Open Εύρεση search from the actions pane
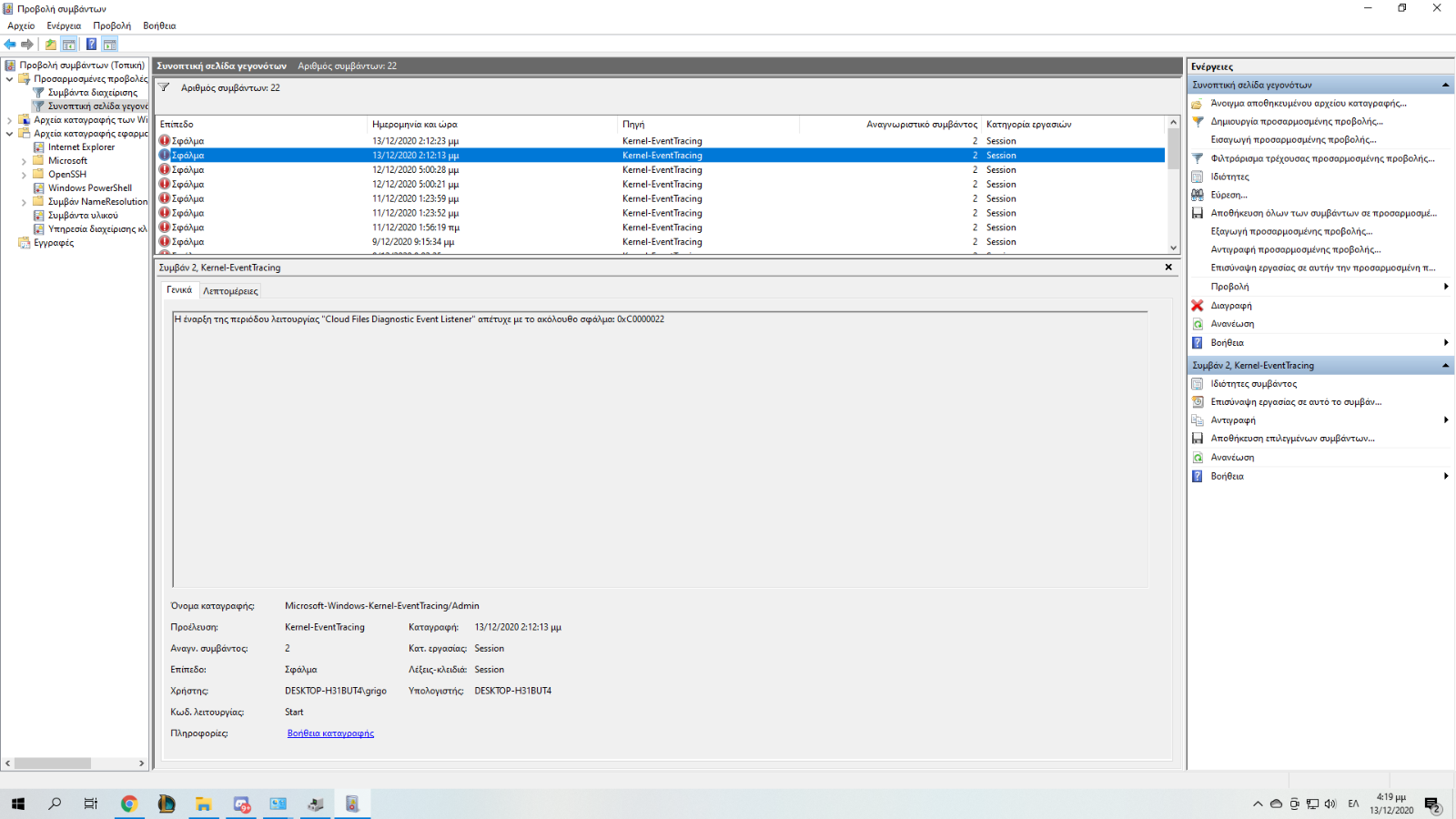Screen dimensions: 1456x819 pos(1228,195)
